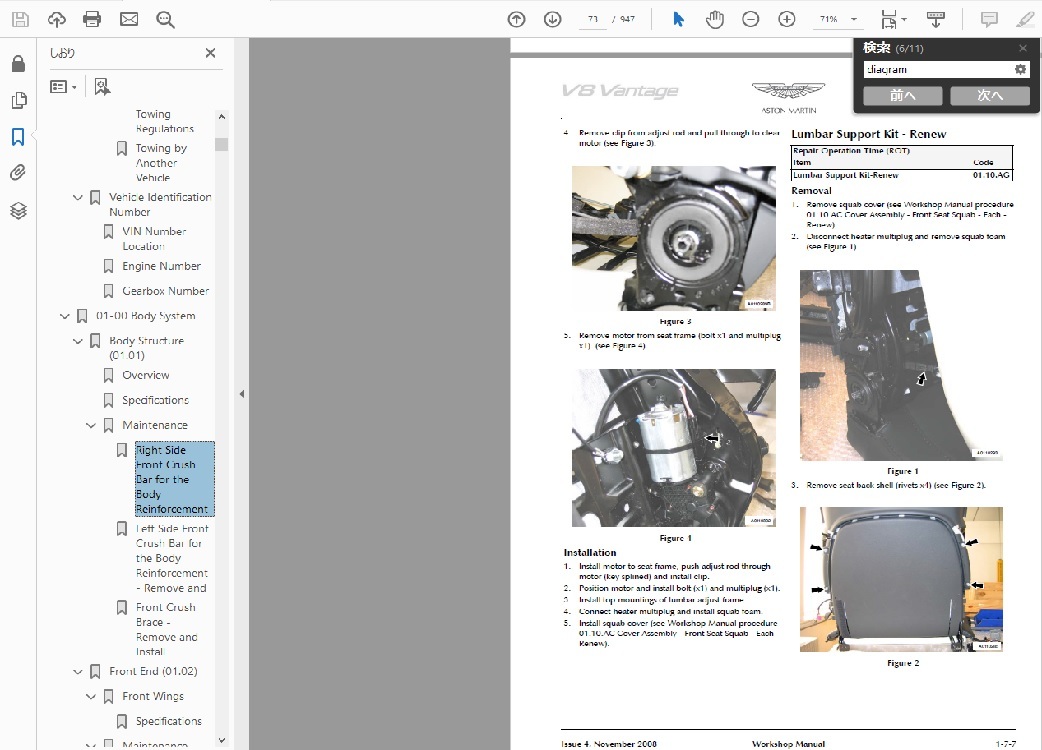The height and width of the screenshot is (750, 1042).
Task: Show page thumbnails panel
Action: (19, 100)
